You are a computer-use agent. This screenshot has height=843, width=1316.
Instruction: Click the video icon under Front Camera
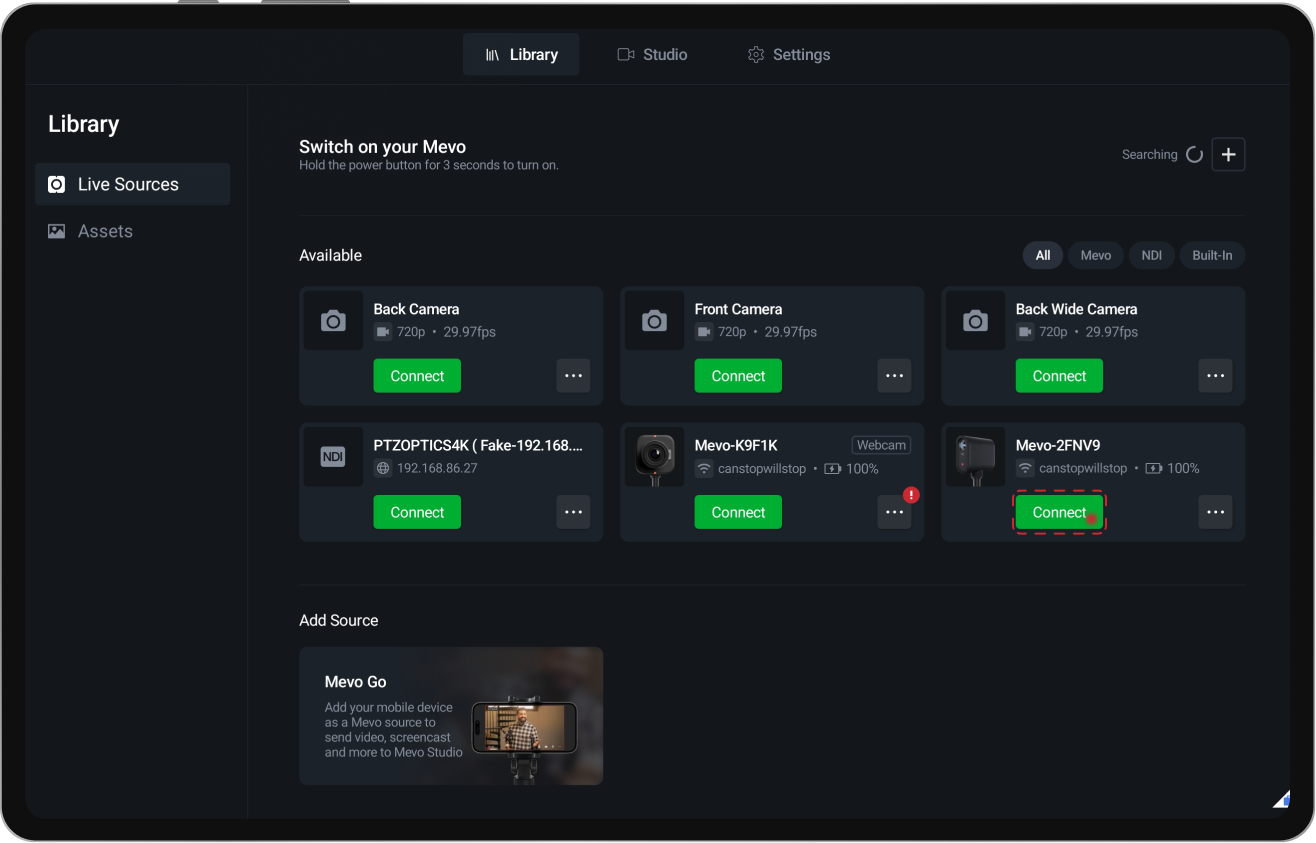[x=703, y=332]
